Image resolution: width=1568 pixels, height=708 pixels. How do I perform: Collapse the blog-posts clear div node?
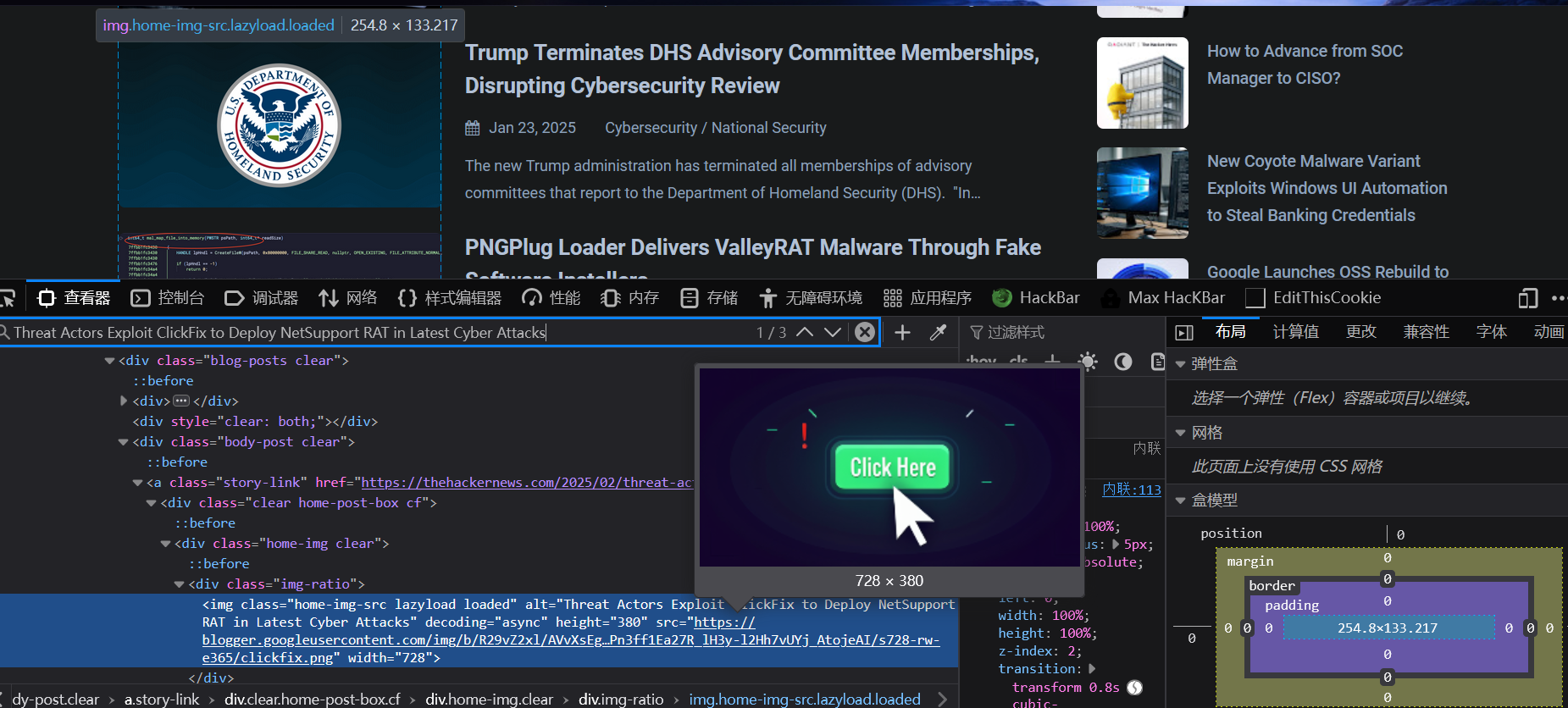pyautogui.click(x=109, y=361)
